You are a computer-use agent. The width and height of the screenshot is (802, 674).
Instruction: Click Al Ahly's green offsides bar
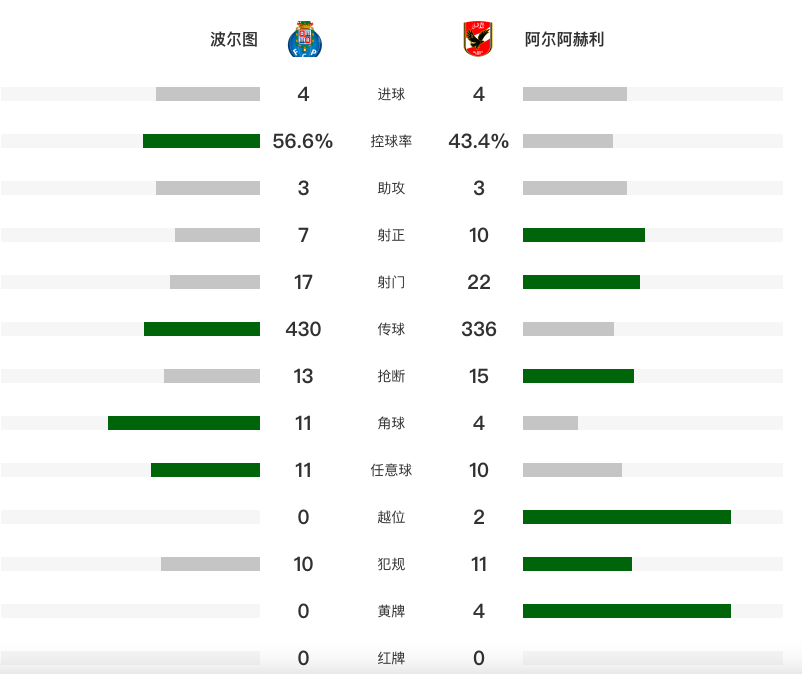(x=627, y=517)
